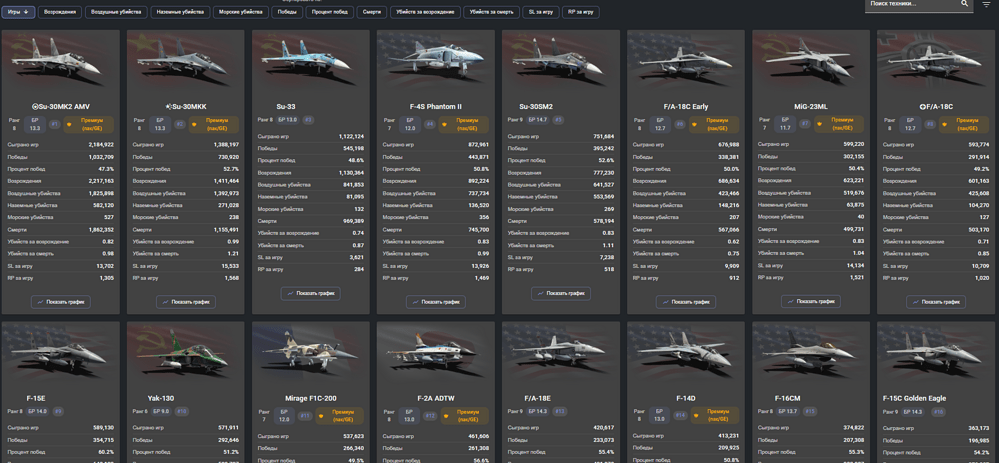Screen dimensions: 999x463
Task: Click the '#3' rank chip on Su-33 card
Action: (308, 120)
